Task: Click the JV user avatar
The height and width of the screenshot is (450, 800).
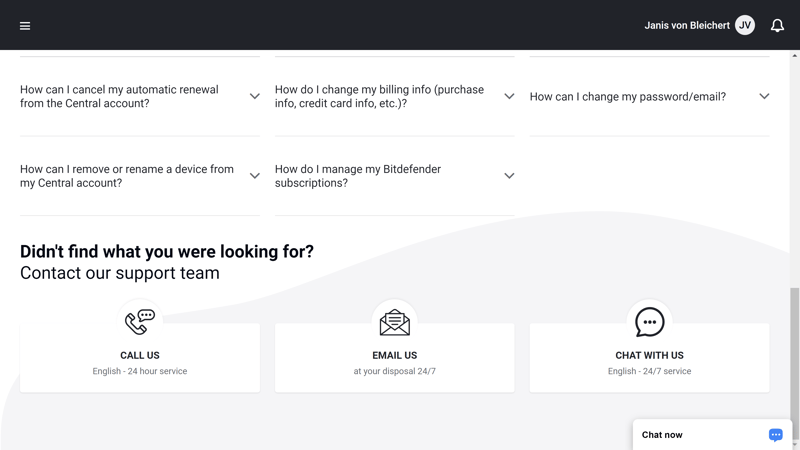Action: [x=745, y=26]
